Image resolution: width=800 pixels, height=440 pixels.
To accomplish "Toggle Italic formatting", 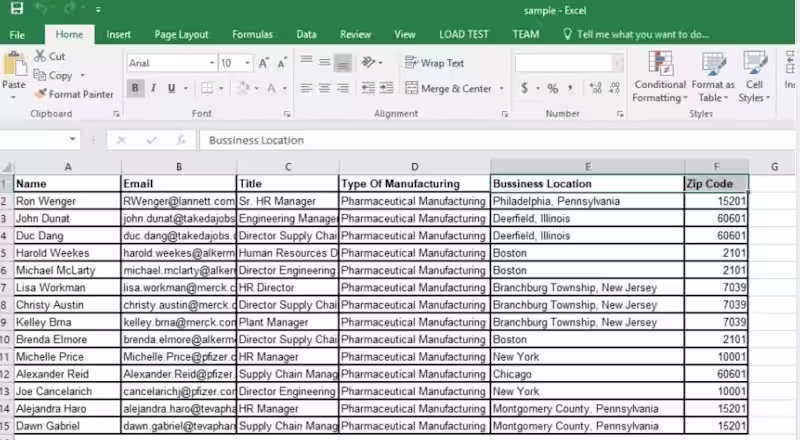I will tap(153, 88).
